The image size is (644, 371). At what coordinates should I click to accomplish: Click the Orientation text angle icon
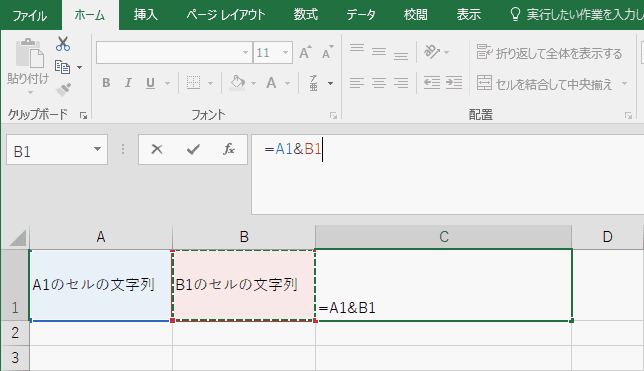(x=432, y=52)
